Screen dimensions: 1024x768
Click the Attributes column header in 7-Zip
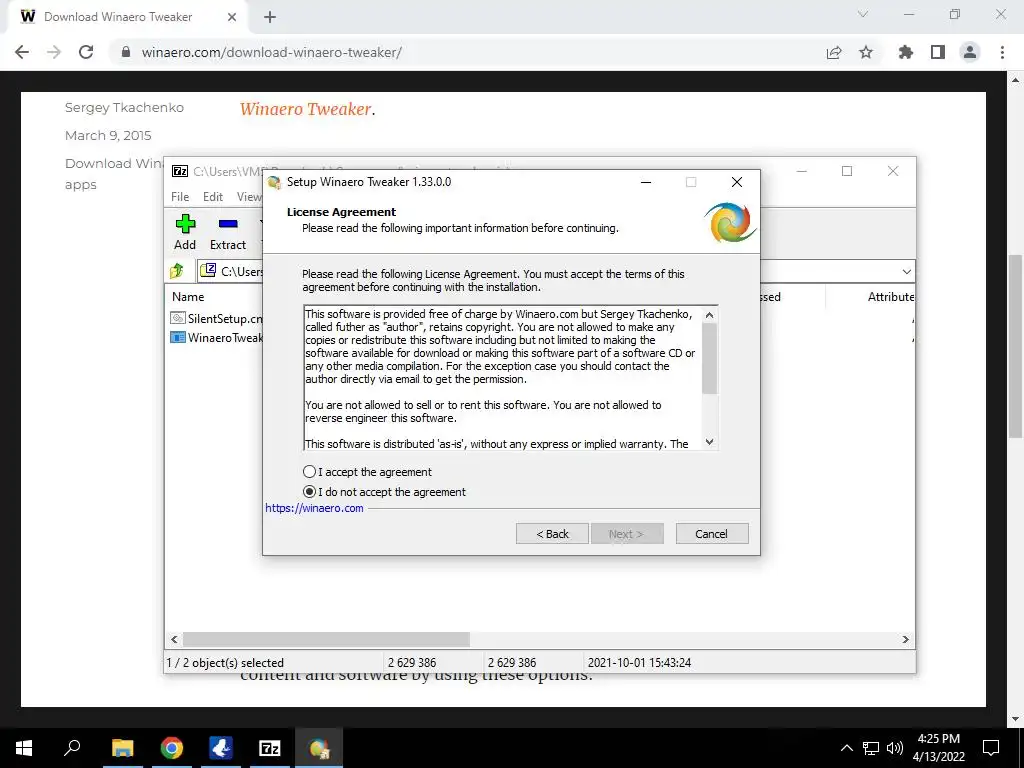pos(891,296)
